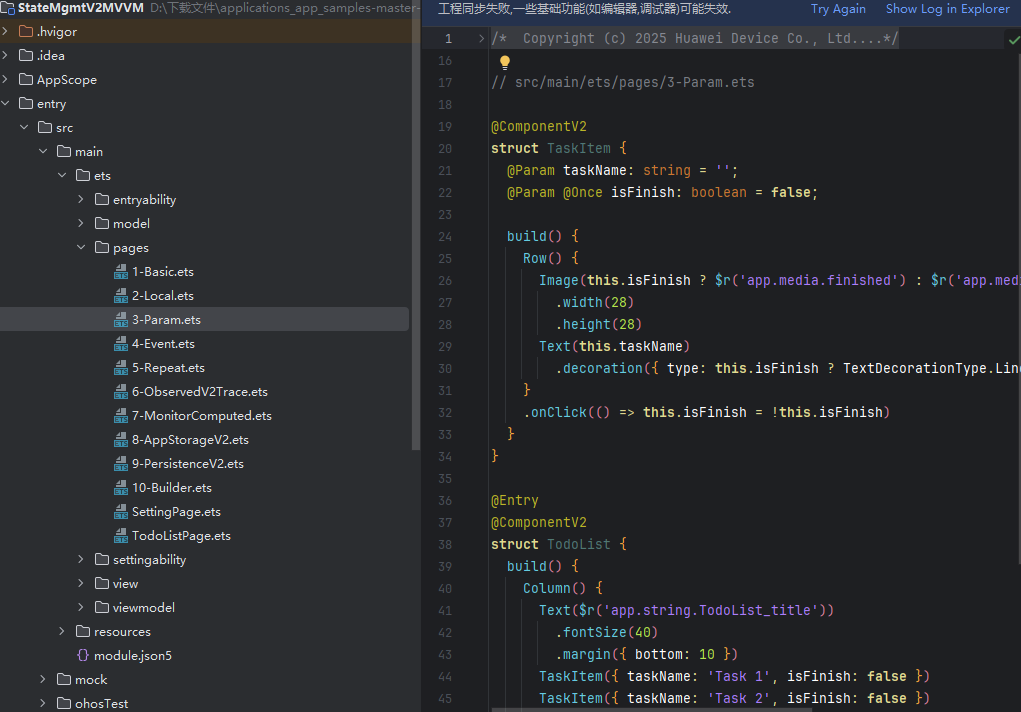Expand the entryability folder arrow
Viewport: 1021px width, 712px height.
(81, 199)
